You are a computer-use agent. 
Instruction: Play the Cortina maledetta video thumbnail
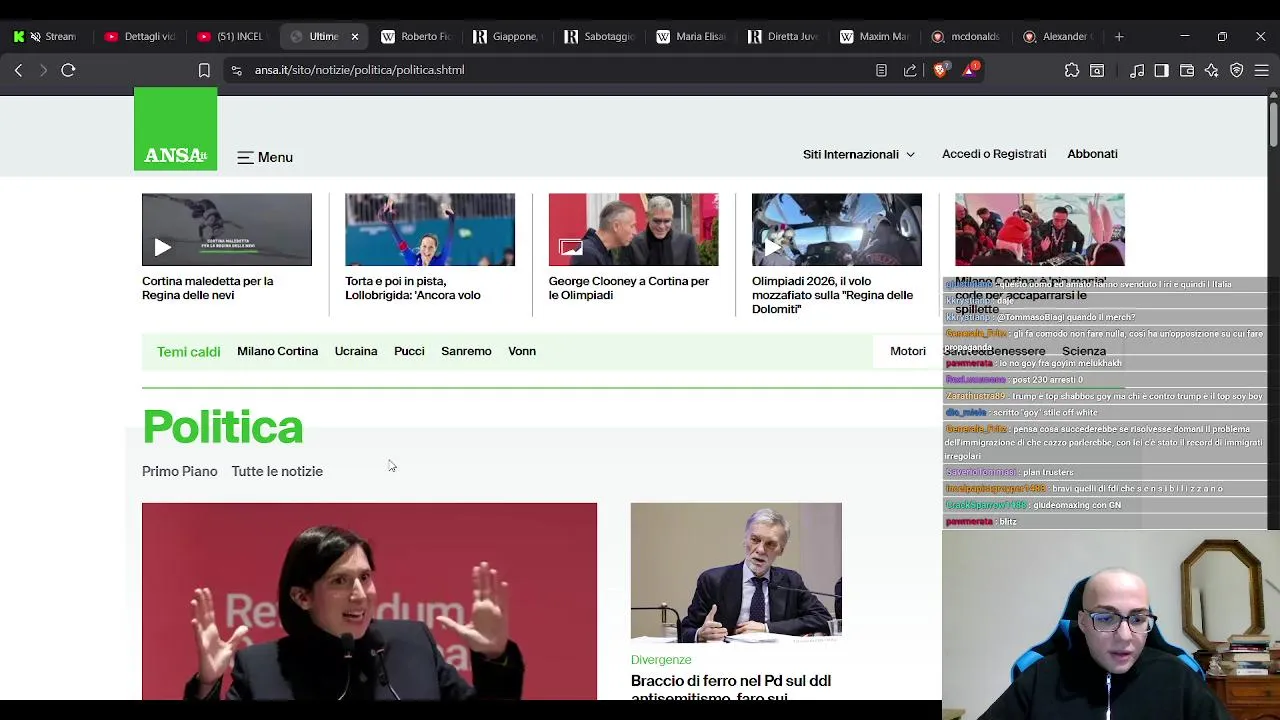[227, 230]
